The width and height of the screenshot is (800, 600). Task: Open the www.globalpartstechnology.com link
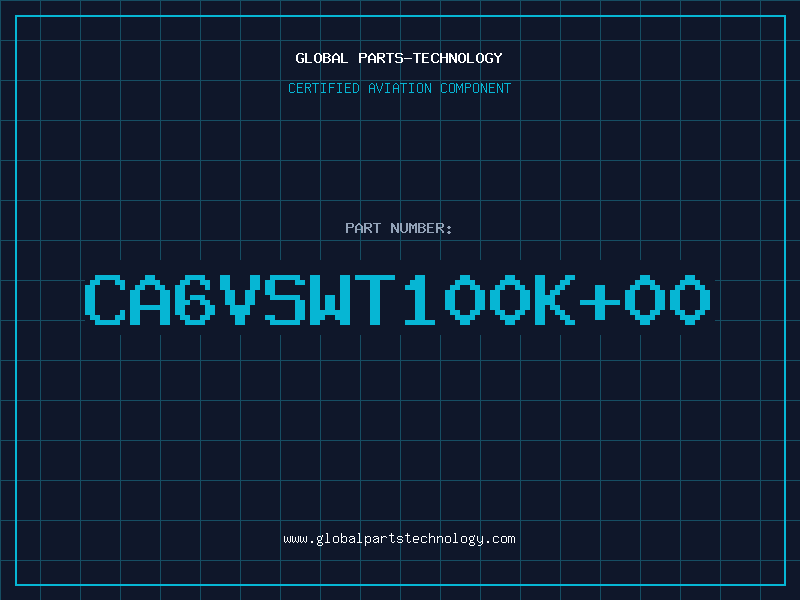coord(399,539)
